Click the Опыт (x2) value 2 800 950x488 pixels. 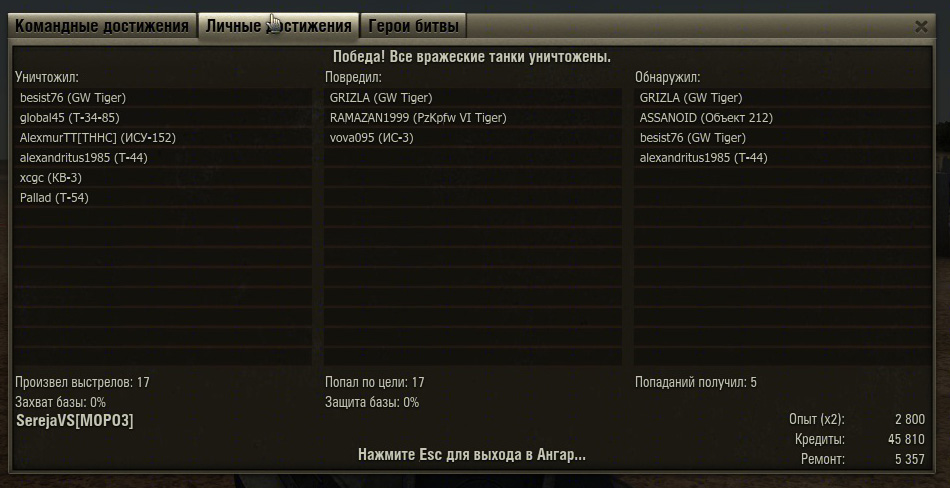pos(910,419)
